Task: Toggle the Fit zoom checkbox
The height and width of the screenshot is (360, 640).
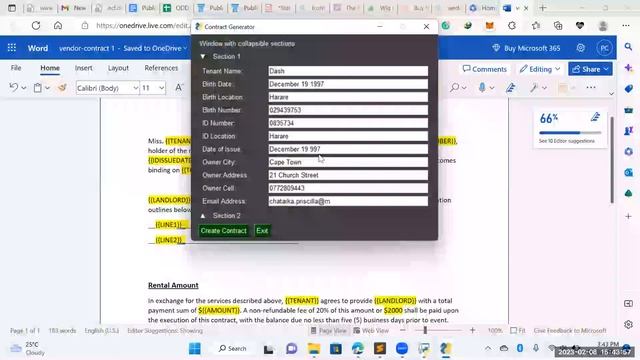Action: [x=513, y=330]
